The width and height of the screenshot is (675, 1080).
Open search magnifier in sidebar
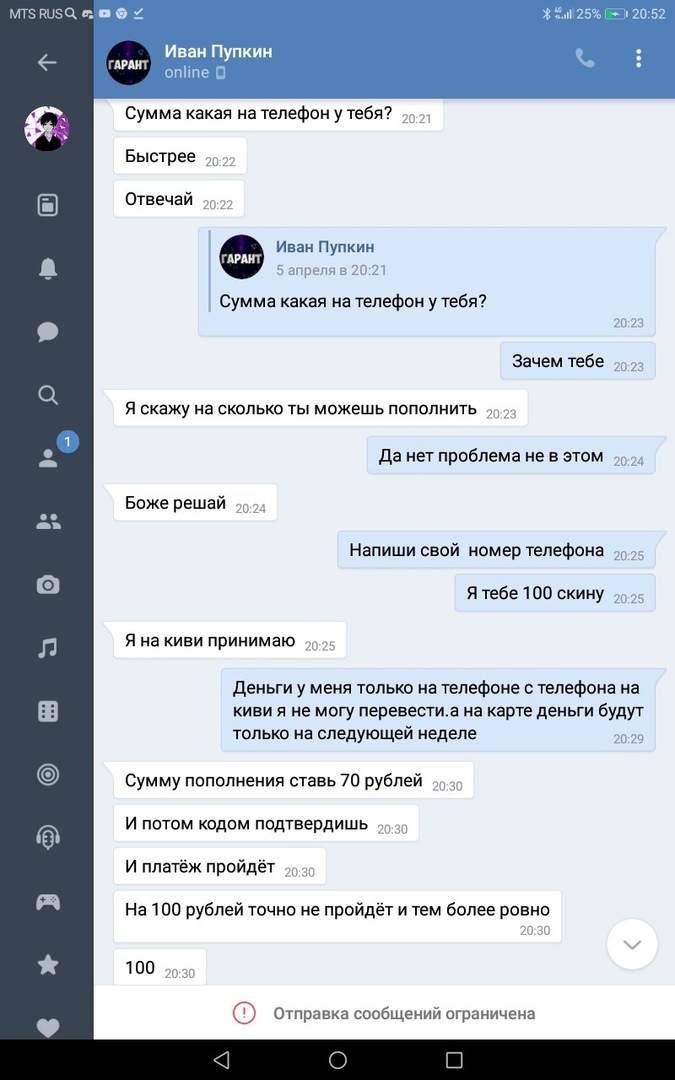(48, 395)
